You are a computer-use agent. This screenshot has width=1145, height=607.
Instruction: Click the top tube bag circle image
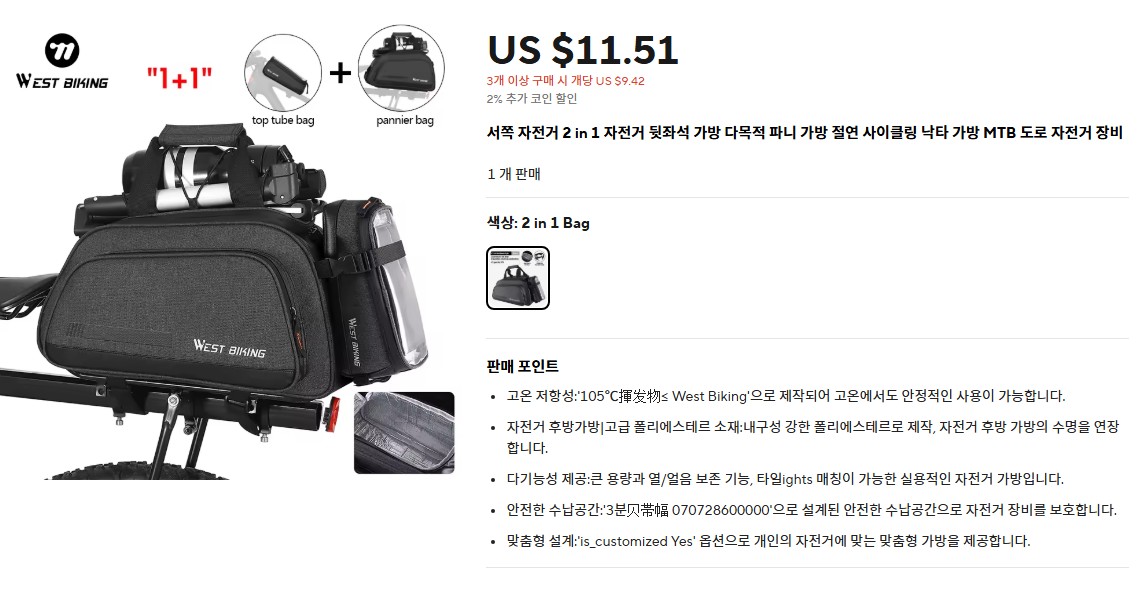click(x=283, y=72)
